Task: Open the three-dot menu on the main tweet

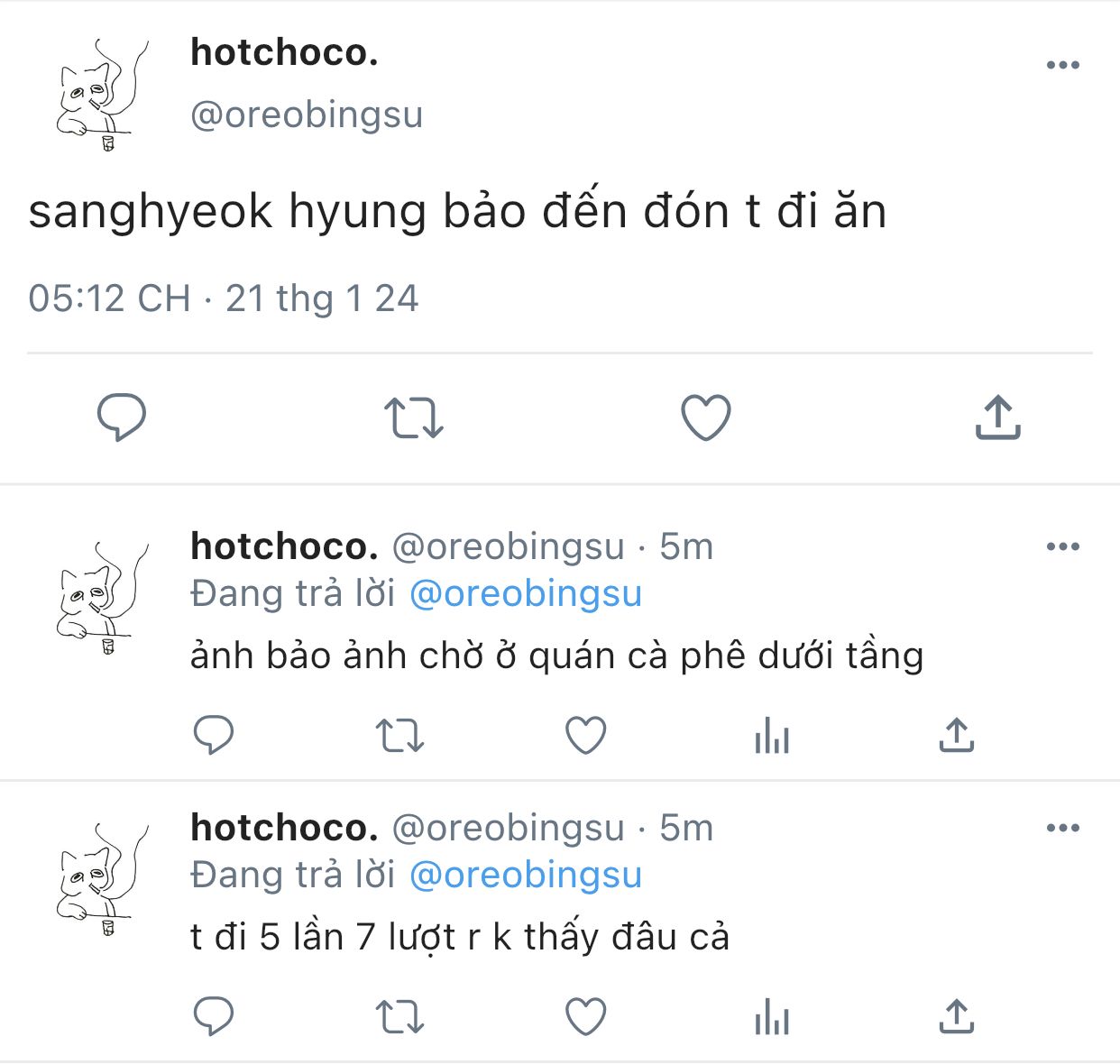Action: 1063,65
